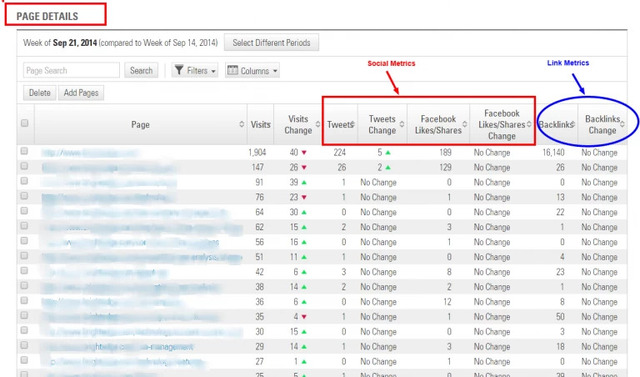The height and width of the screenshot is (377, 640).
Task: Click the funnel icon on Filters
Action: pos(179,70)
